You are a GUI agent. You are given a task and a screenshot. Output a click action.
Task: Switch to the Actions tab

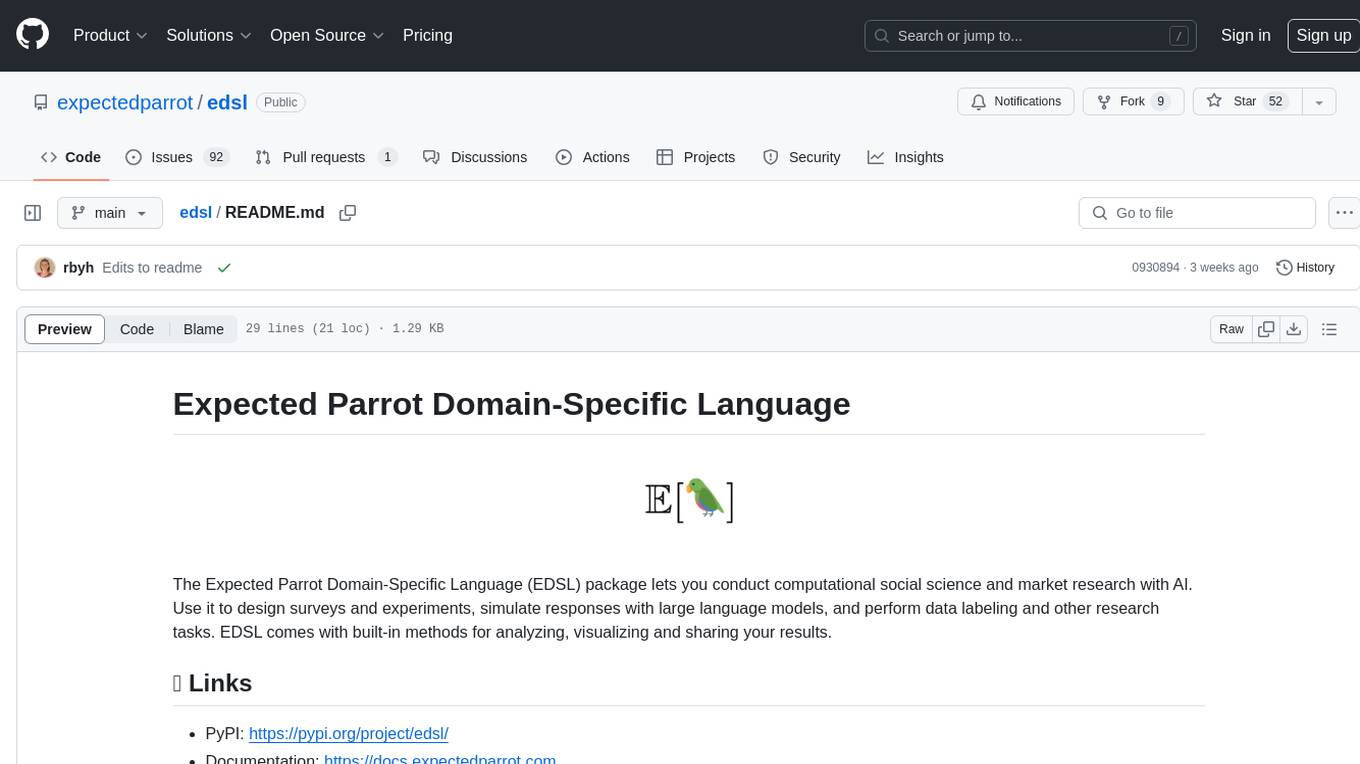click(x=593, y=157)
